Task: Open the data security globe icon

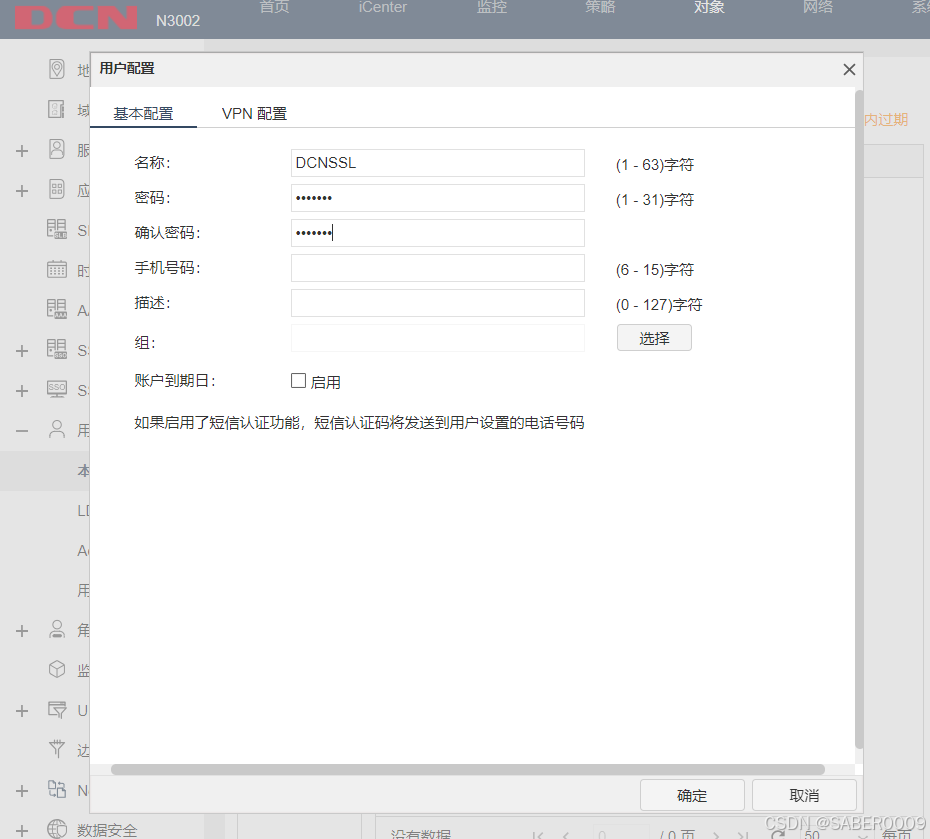Action: click(57, 830)
